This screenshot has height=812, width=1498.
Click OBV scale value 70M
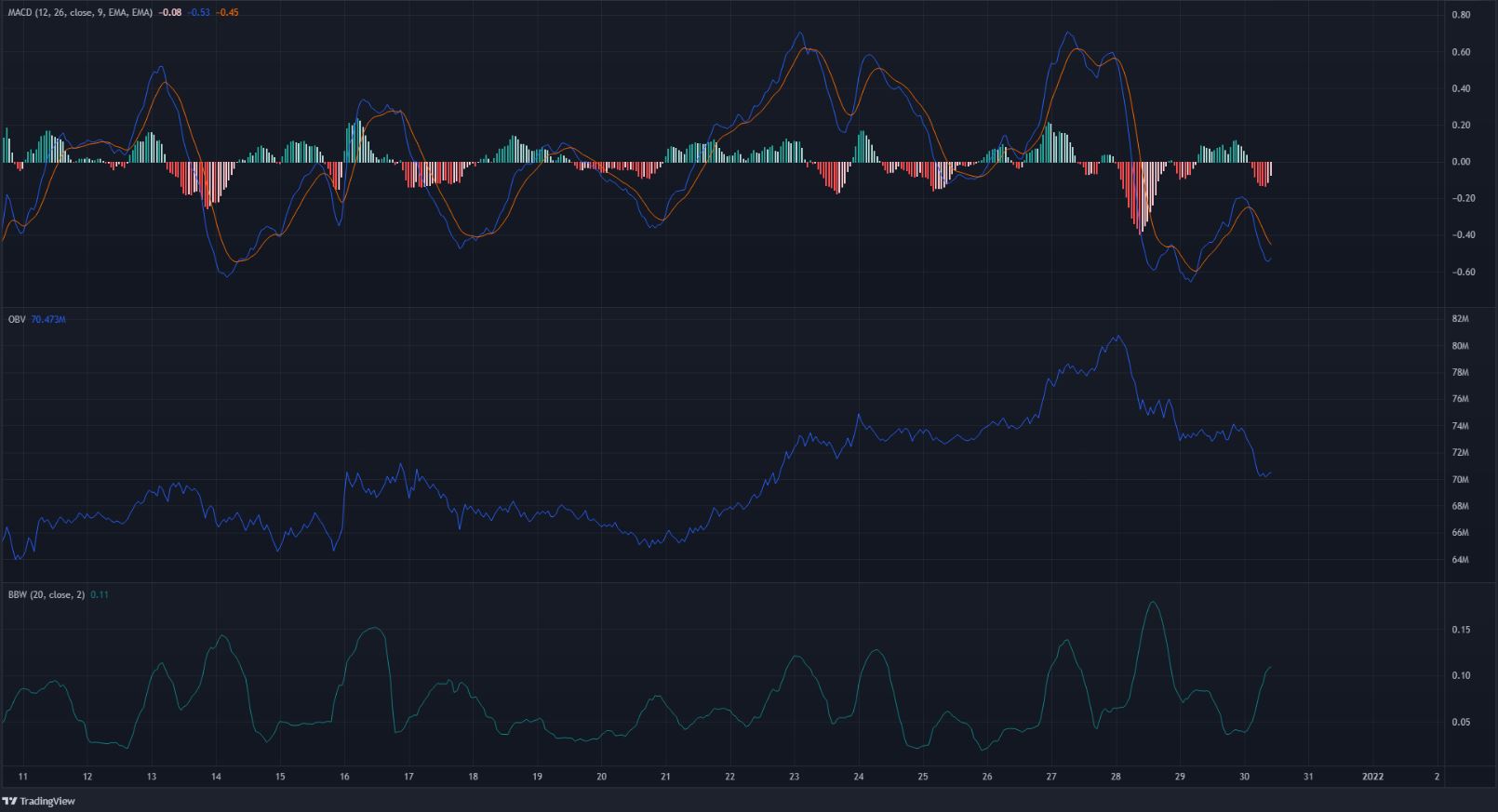(1460, 480)
